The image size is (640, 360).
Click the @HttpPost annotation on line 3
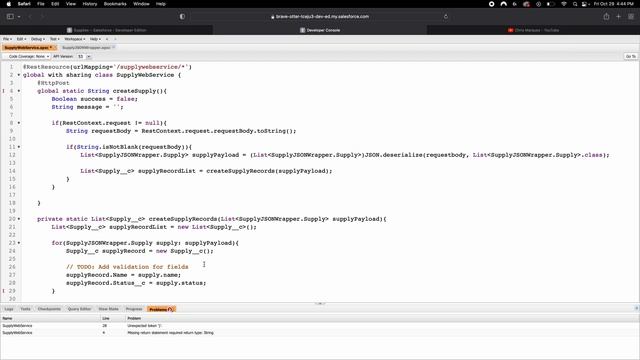click(53, 83)
